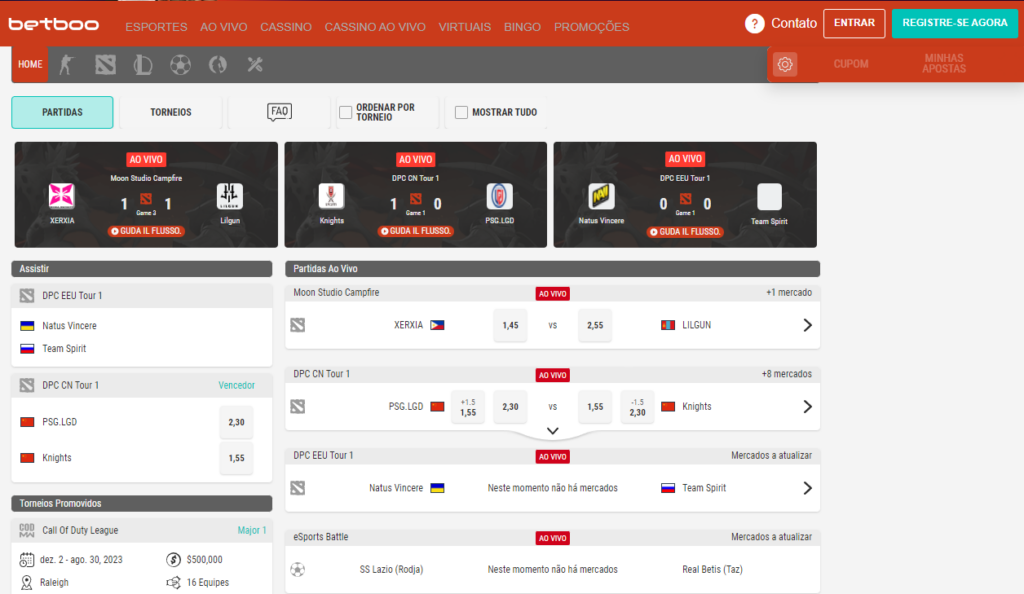This screenshot has height=594, width=1024.
Task: Click the Natus Vincere logo in the live card
Action: (x=601, y=196)
